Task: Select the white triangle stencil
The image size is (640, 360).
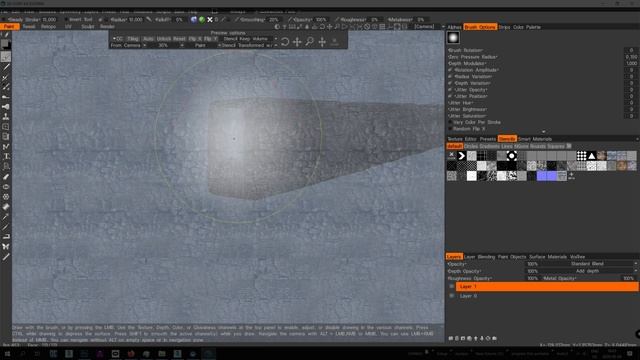Action: [591, 156]
